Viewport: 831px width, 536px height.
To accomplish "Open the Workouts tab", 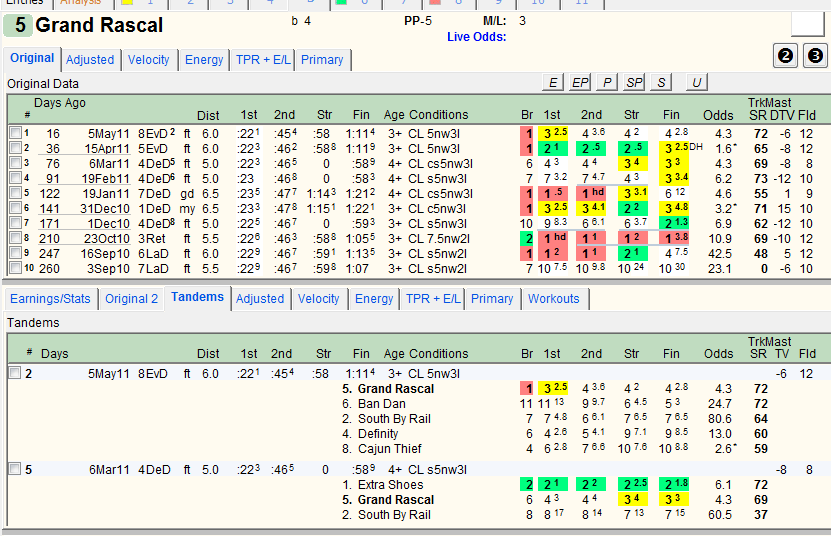I will click(x=554, y=299).
